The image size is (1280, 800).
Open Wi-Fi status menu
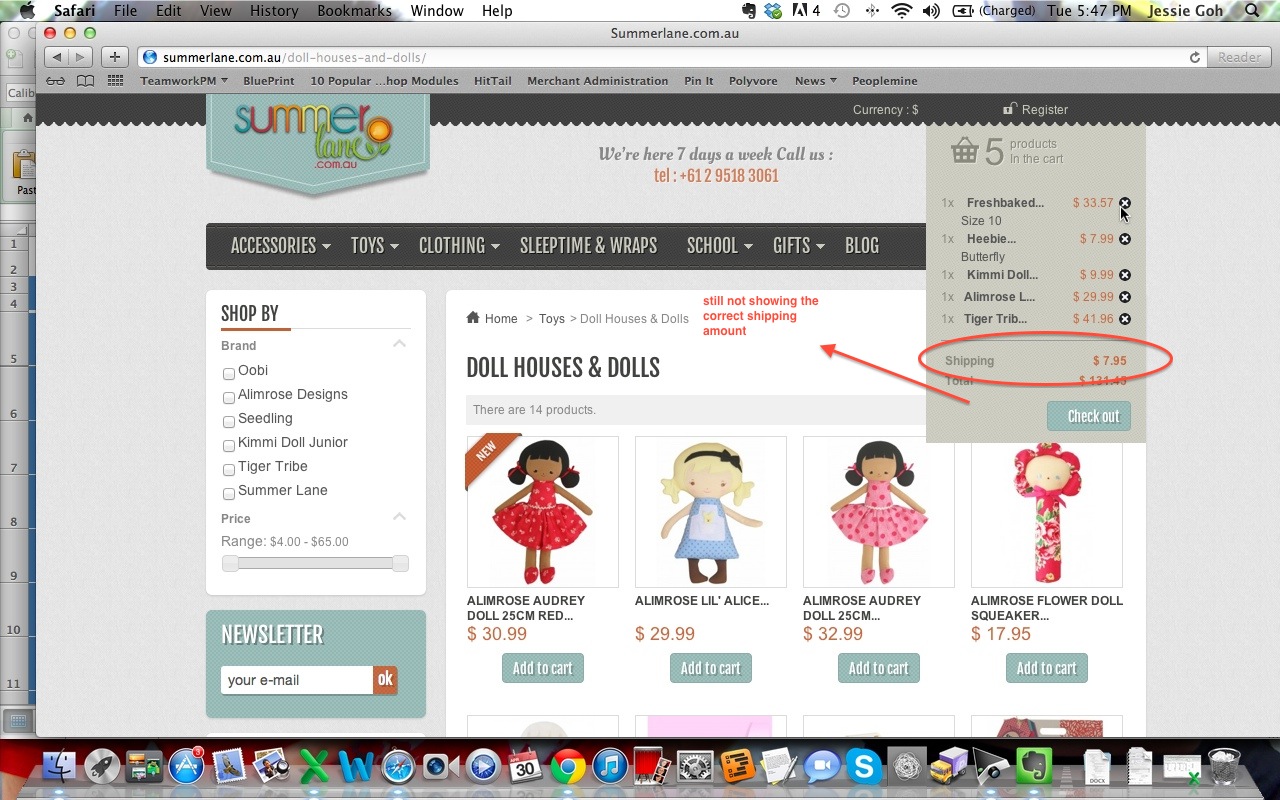pyautogui.click(x=902, y=11)
